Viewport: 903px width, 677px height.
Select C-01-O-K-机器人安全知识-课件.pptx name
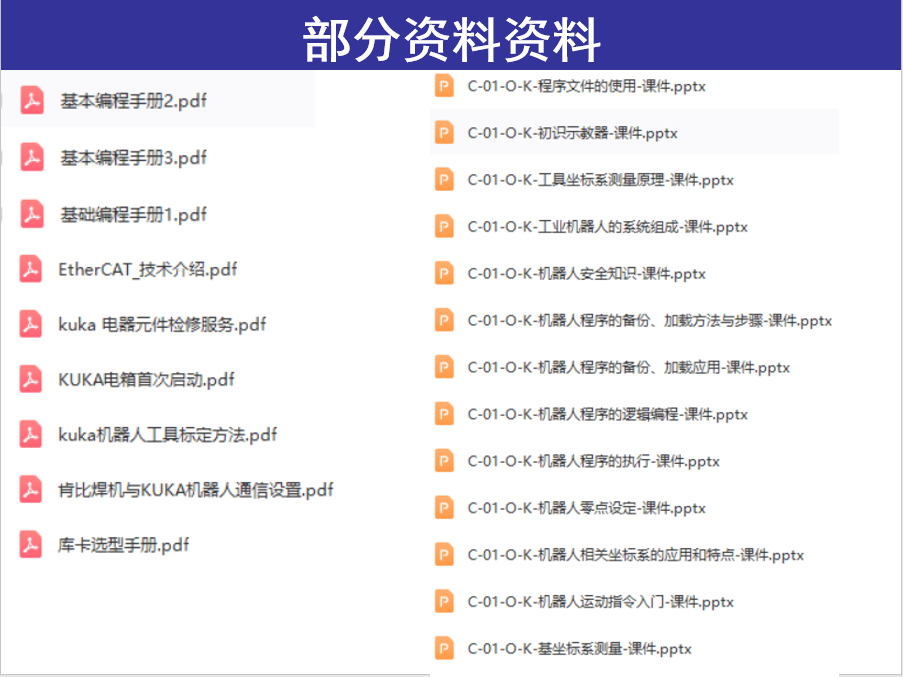pyautogui.click(x=586, y=274)
